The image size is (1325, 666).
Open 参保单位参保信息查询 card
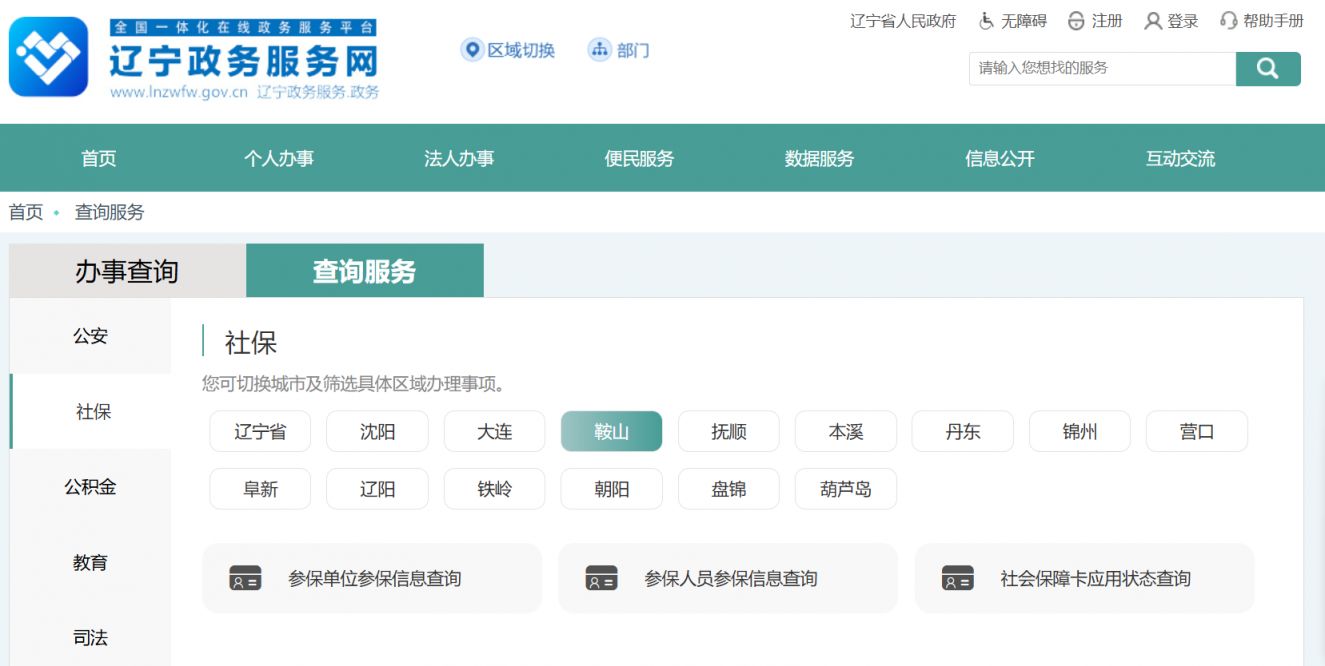point(372,578)
